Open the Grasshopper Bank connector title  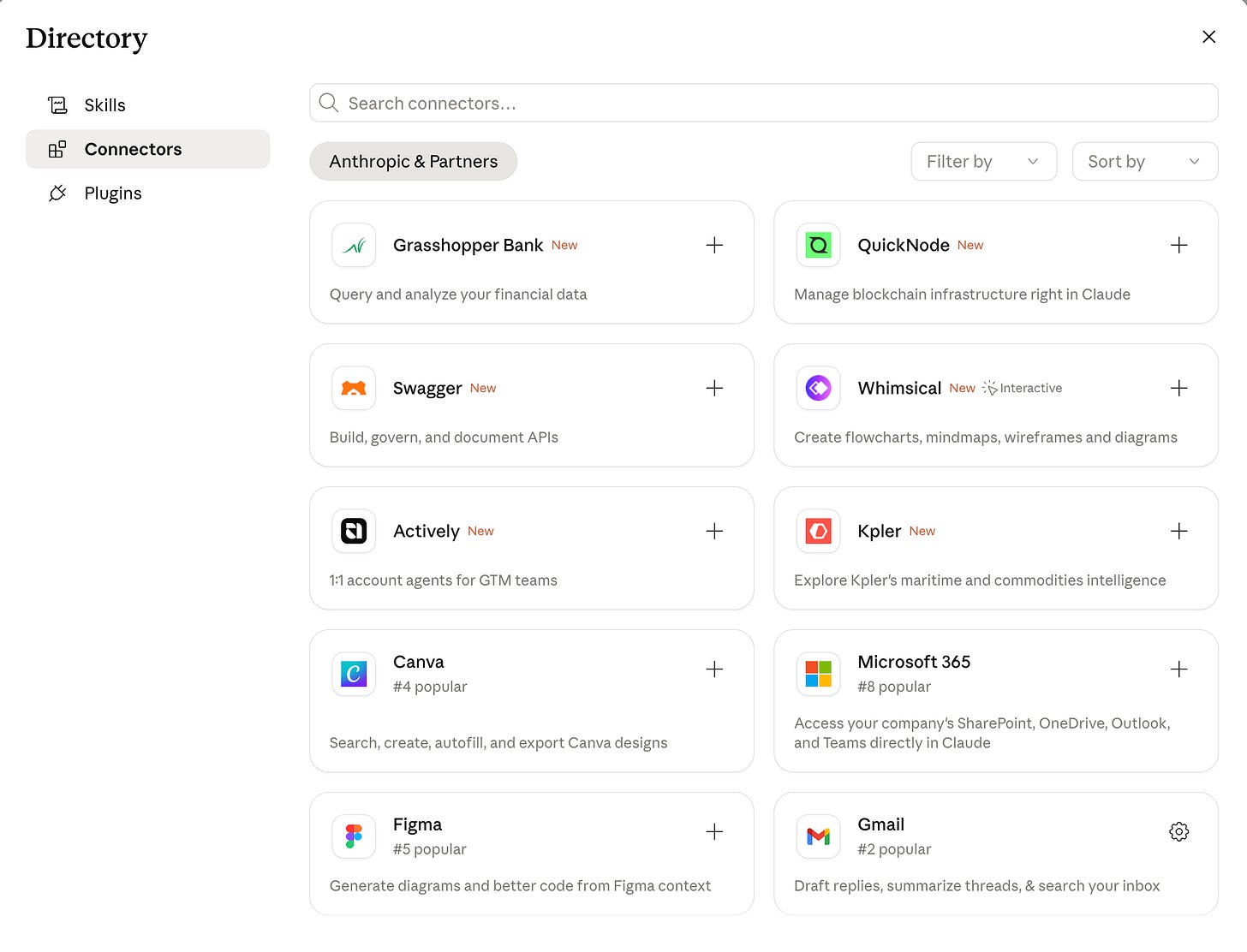point(468,246)
